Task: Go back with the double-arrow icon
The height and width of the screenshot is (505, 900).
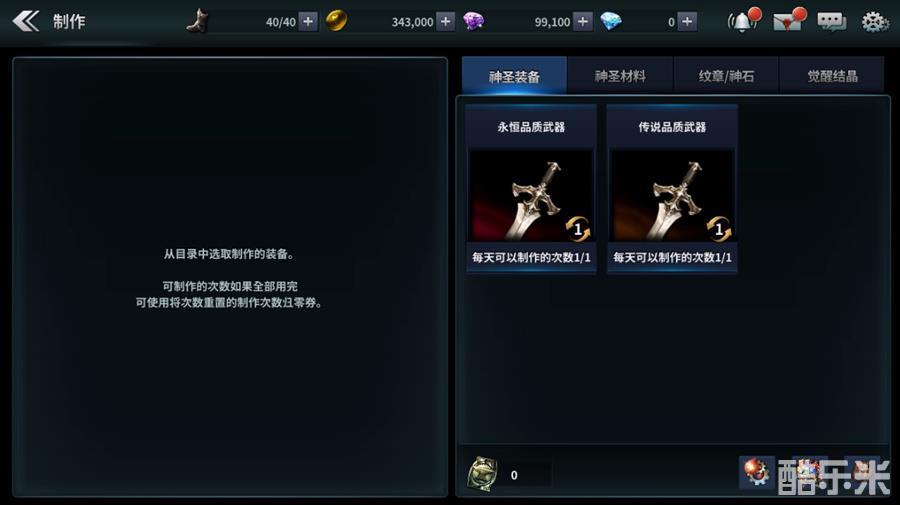Action: click(26, 22)
